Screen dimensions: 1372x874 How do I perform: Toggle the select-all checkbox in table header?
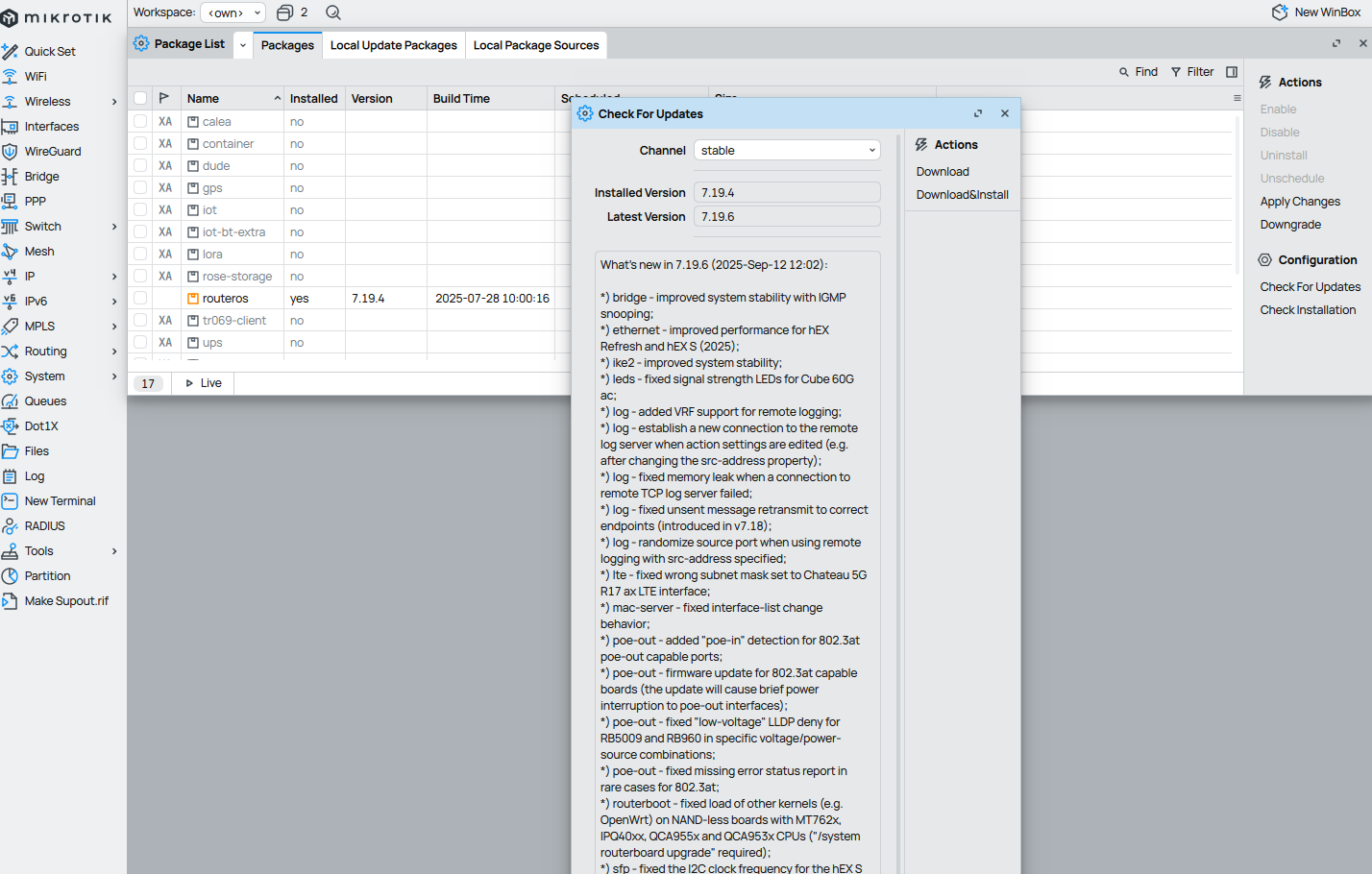point(140,98)
